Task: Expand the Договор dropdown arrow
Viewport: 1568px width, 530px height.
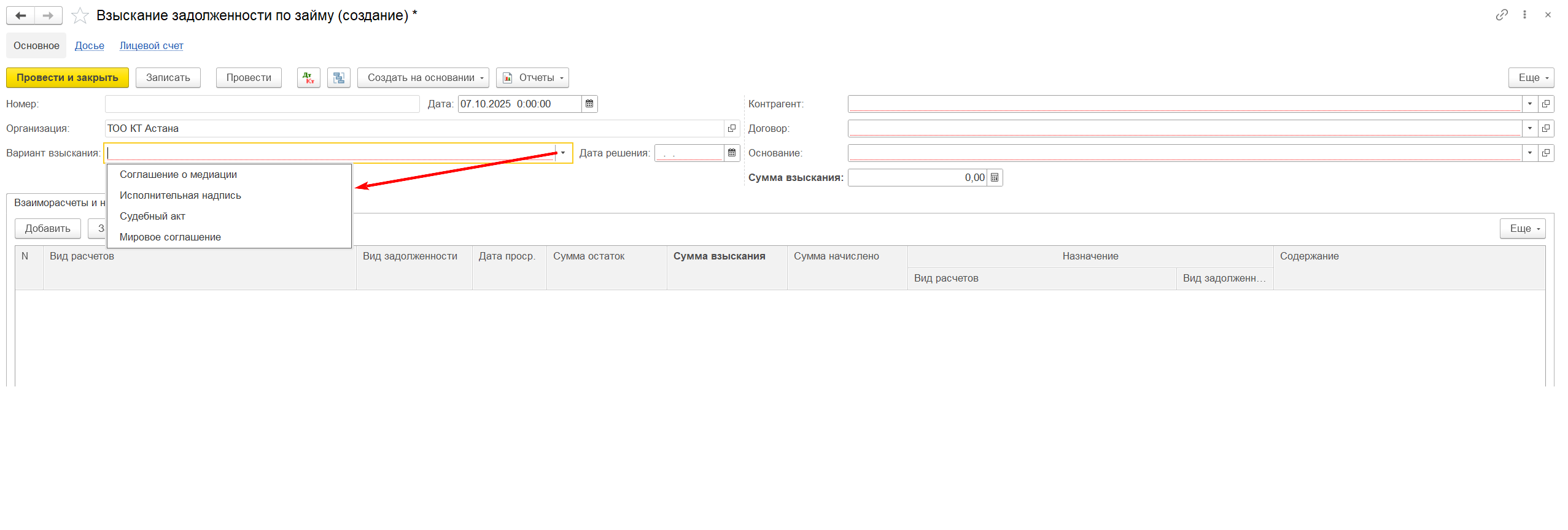Action: point(1530,128)
